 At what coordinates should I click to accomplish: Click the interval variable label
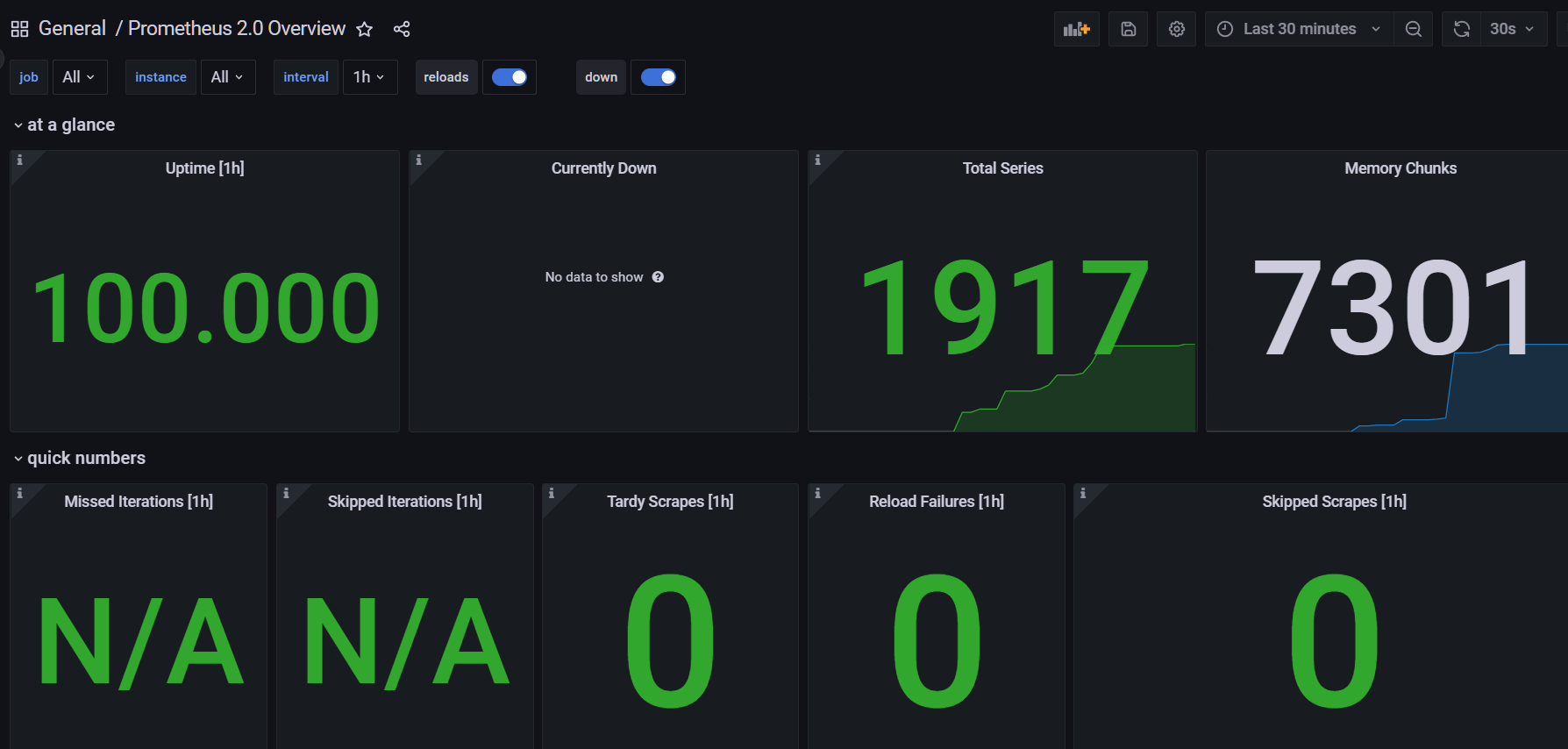pos(306,77)
